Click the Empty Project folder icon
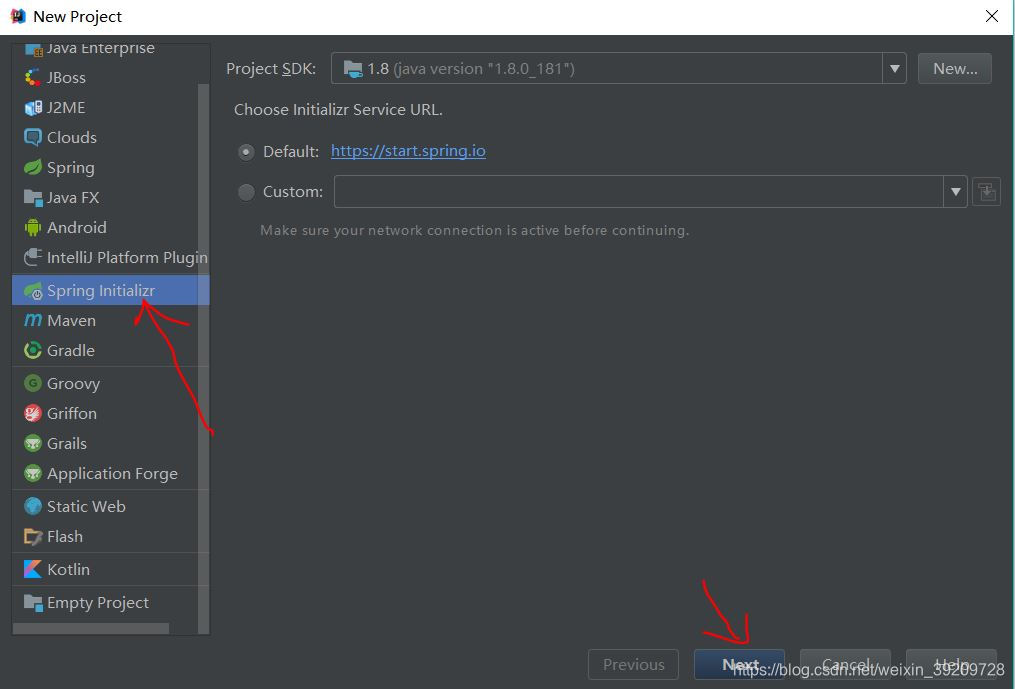 tap(32, 602)
